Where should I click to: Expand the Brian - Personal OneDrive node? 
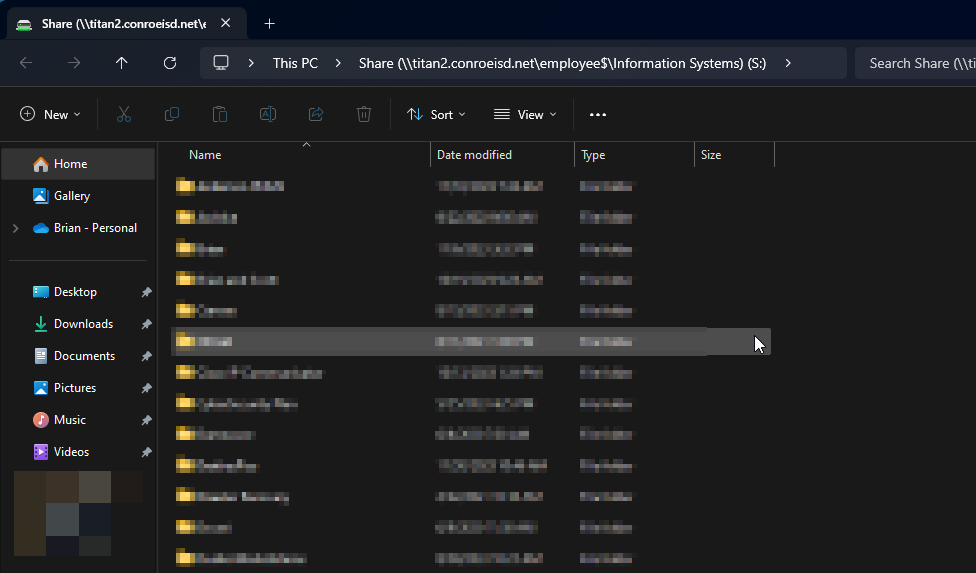(15, 228)
